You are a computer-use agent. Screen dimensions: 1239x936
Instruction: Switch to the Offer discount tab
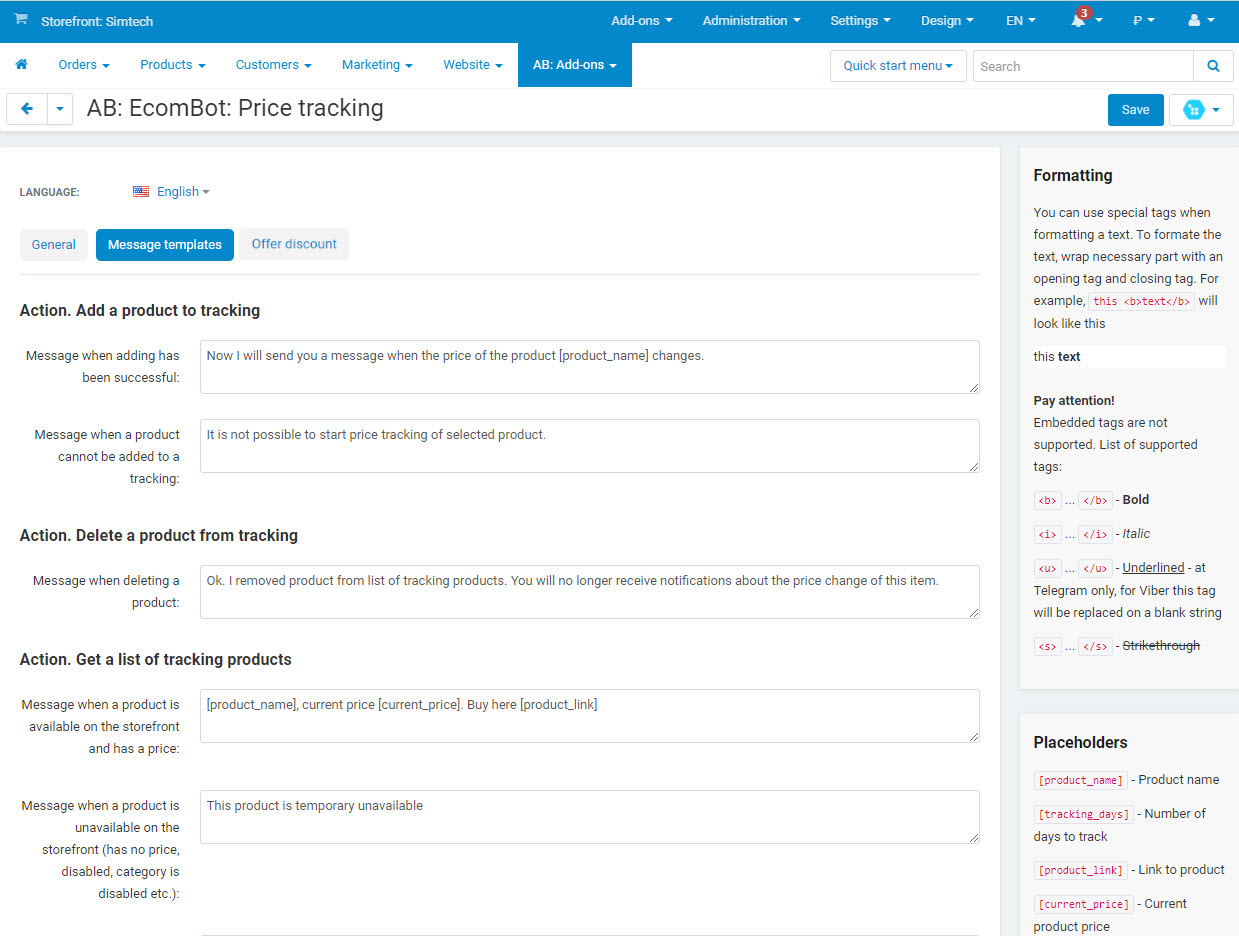click(x=293, y=244)
